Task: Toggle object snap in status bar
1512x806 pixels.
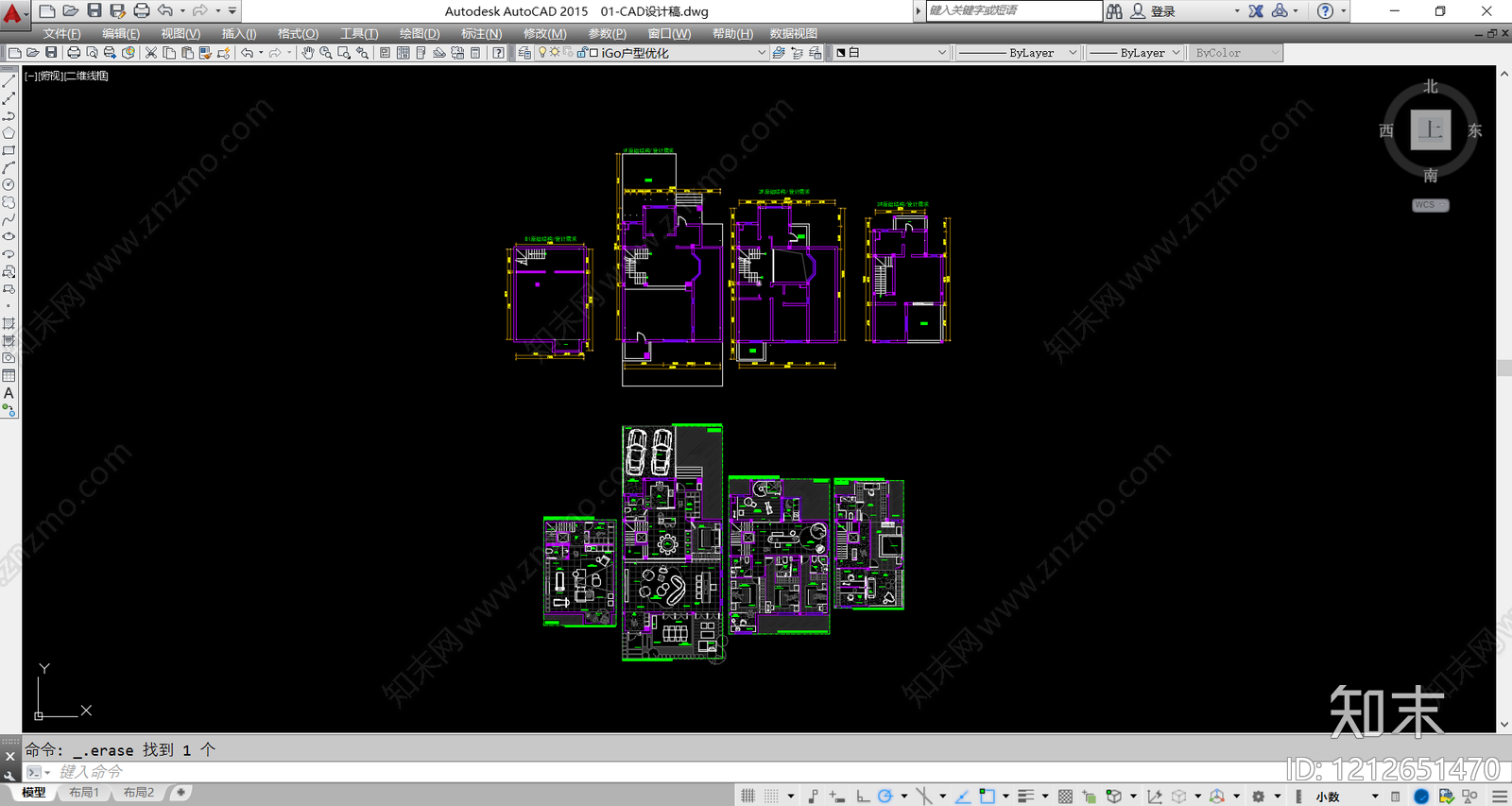Action: coord(987,797)
